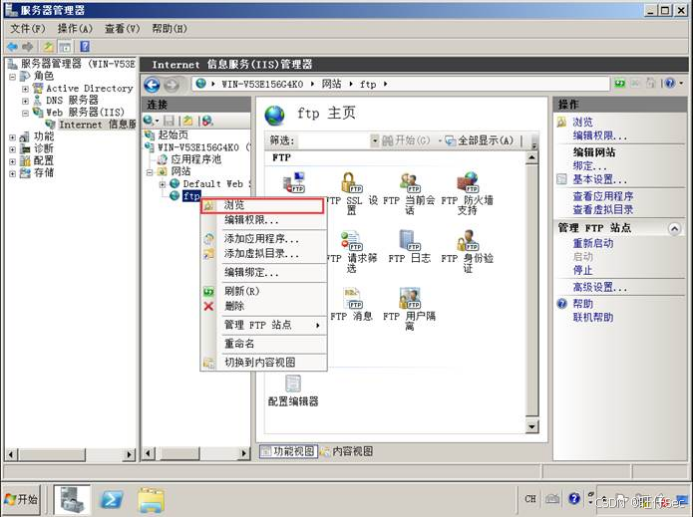Click the blue back arrow in main toolbar
Image resolution: width=694 pixels, height=517 pixels.
pyautogui.click(x=12, y=46)
